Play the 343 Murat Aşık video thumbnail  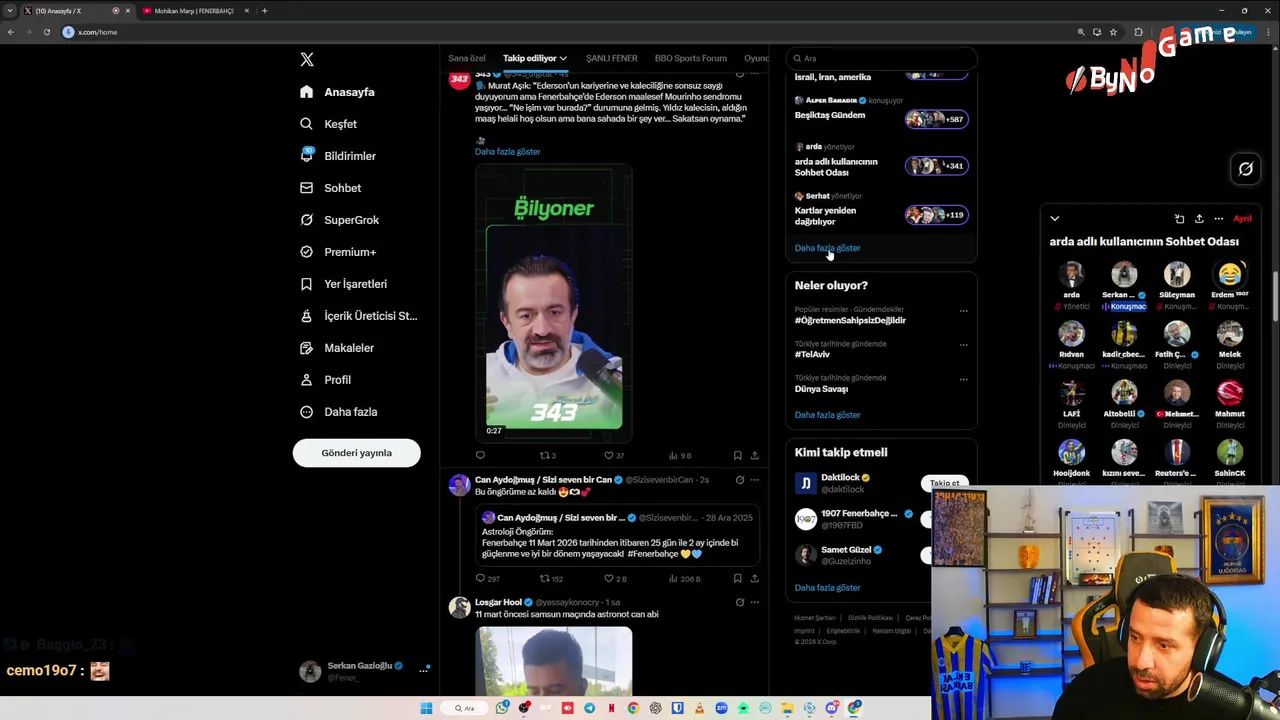click(x=554, y=303)
